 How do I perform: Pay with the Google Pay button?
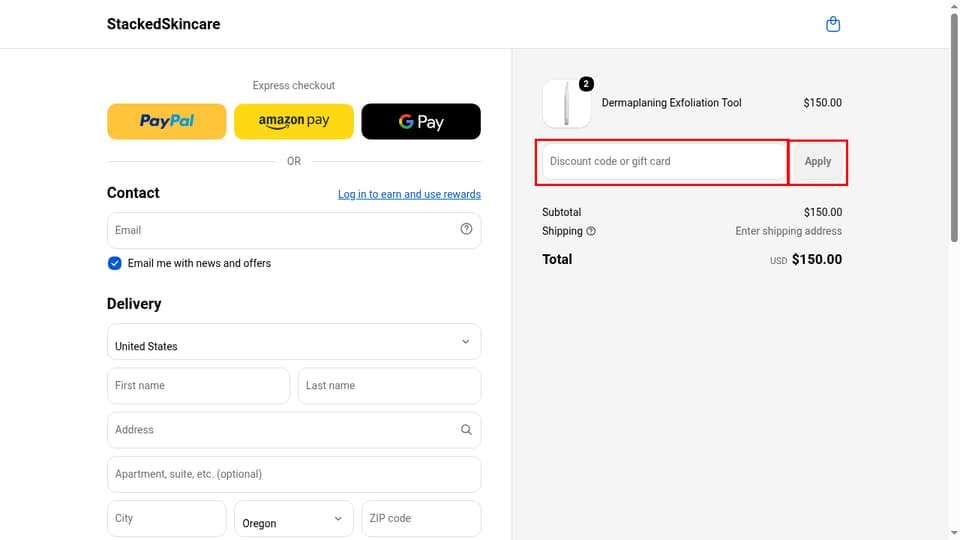pos(421,121)
